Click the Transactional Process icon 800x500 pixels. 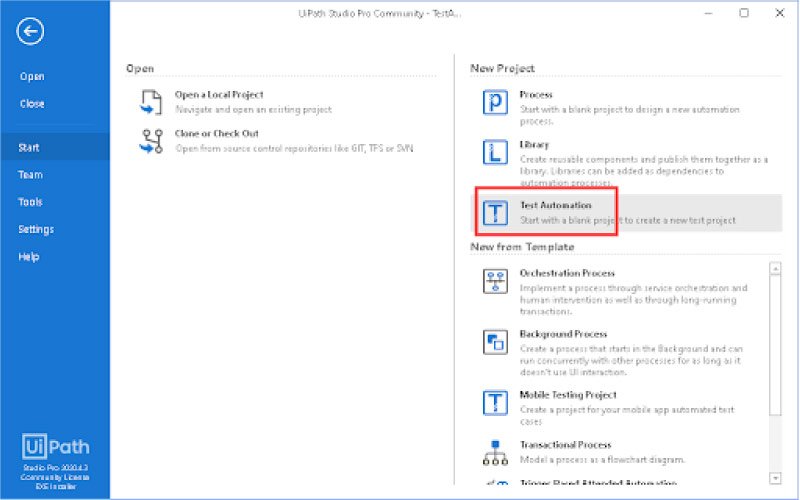[495, 453]
